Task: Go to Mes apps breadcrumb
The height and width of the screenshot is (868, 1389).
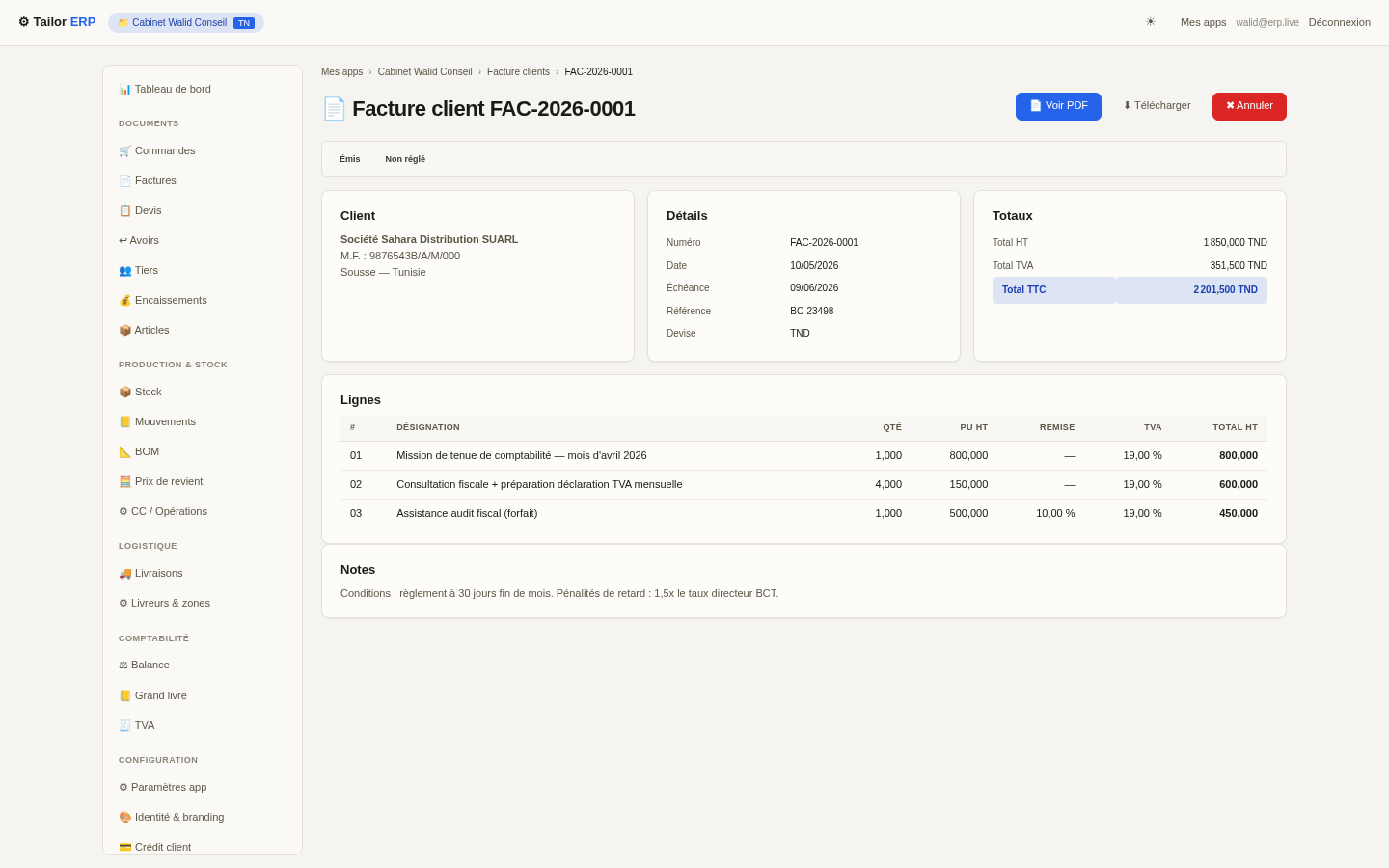Action: [341, 72]
